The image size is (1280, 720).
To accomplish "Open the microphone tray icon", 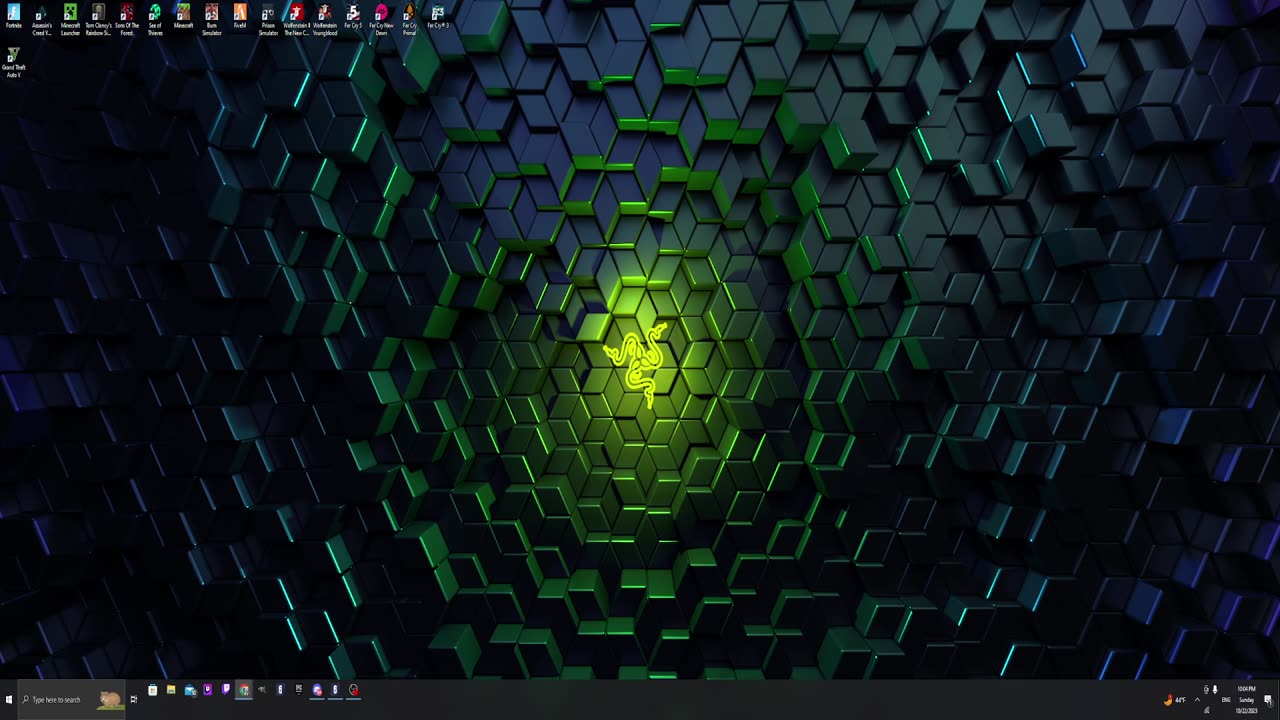I will point(1215,689).
